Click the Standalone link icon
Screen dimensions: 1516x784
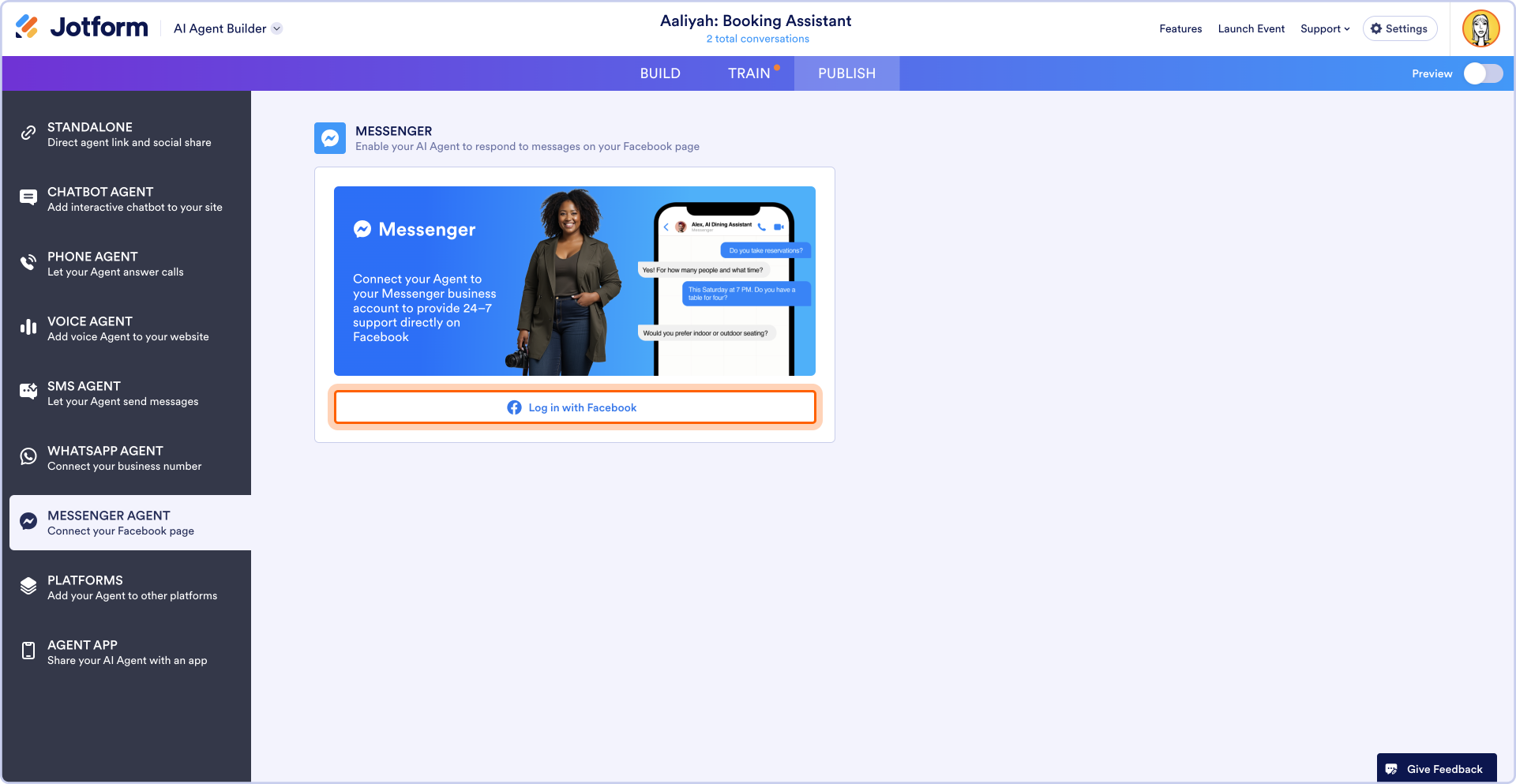click(28, 133)
